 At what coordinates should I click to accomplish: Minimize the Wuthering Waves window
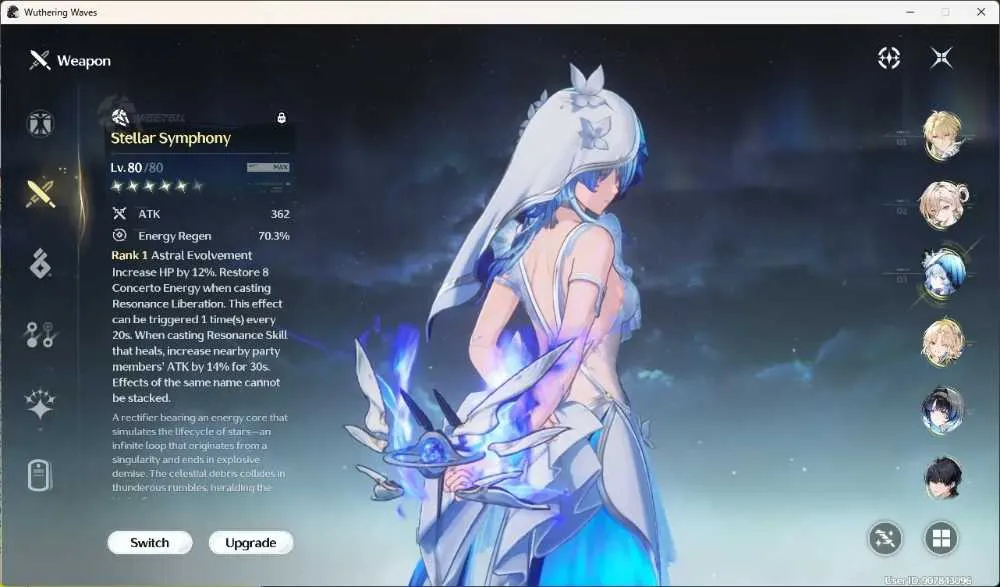point(911,12)
